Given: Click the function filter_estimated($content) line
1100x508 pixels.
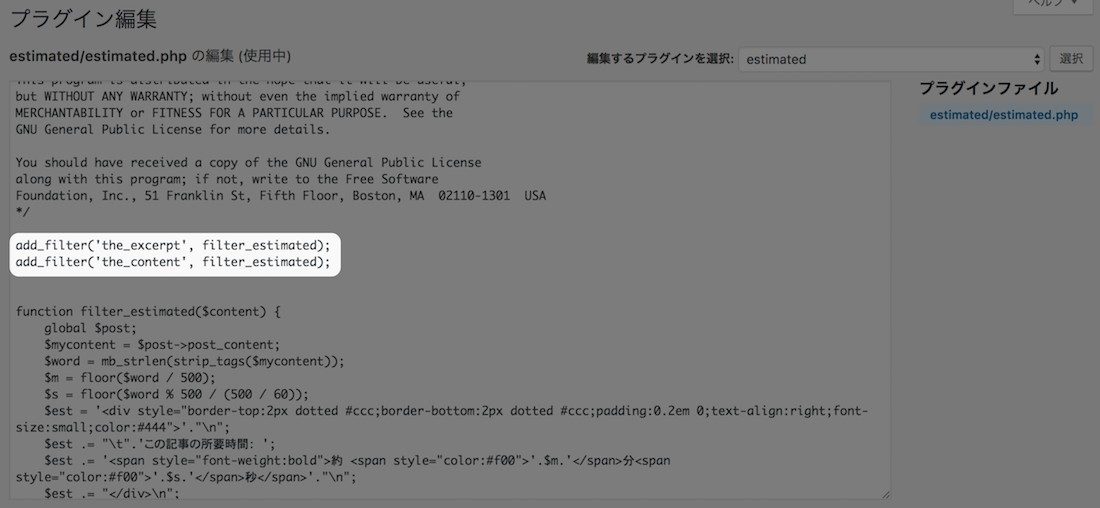Looking at the screenshot, I should pyautogui.click(x=148, y=312).
